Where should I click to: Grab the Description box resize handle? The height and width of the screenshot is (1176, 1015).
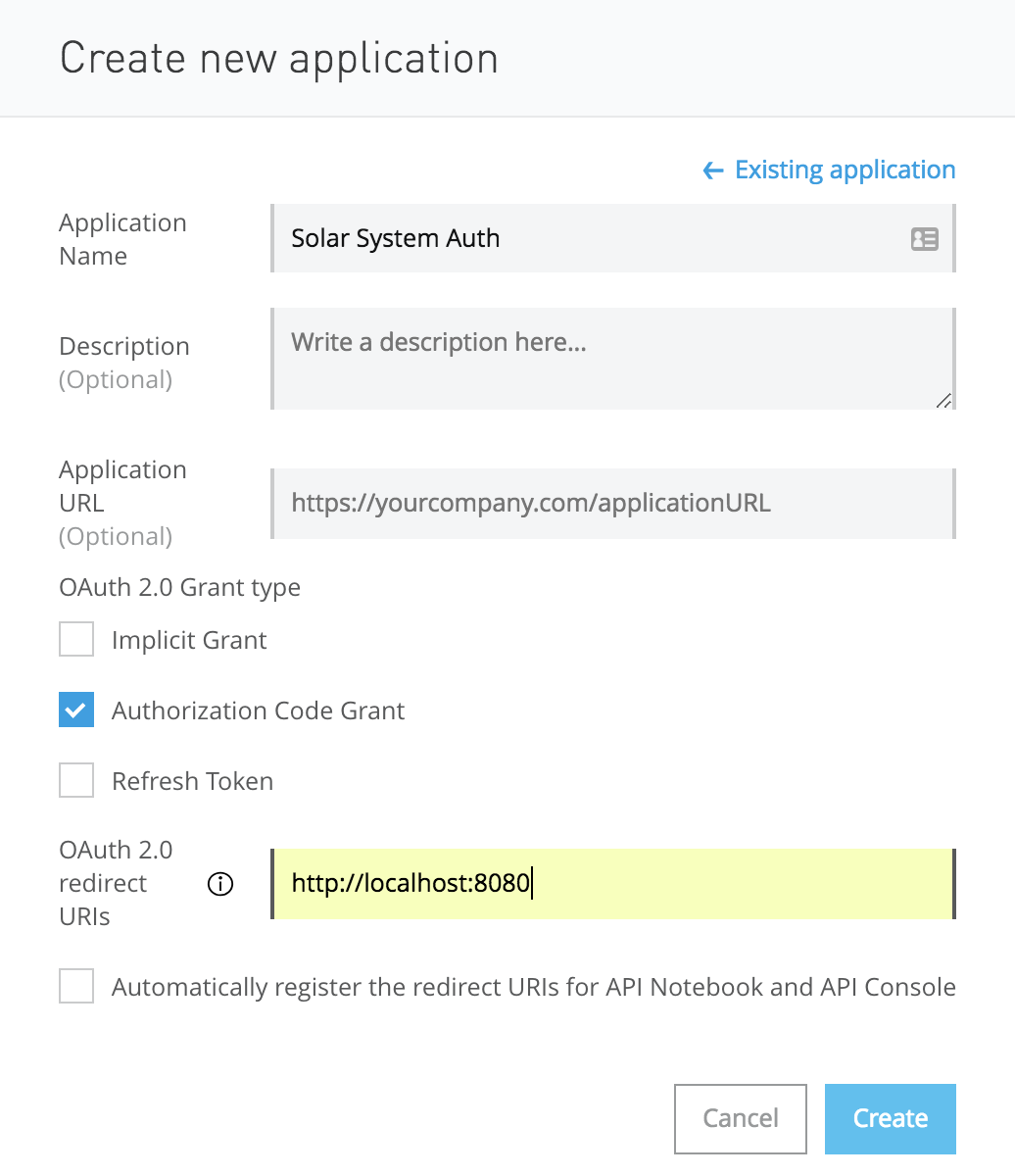[943, 400]
